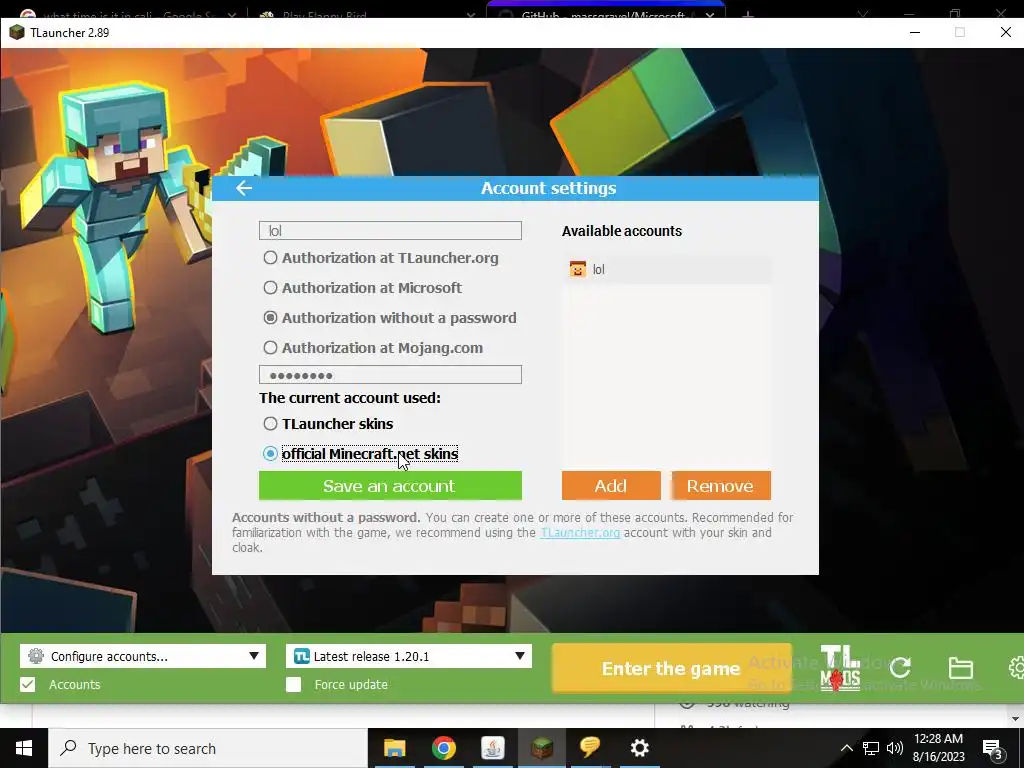Screen dimensions: 1024x768
Task: Open the TLauncher.org link
Action: click(580, 533)
